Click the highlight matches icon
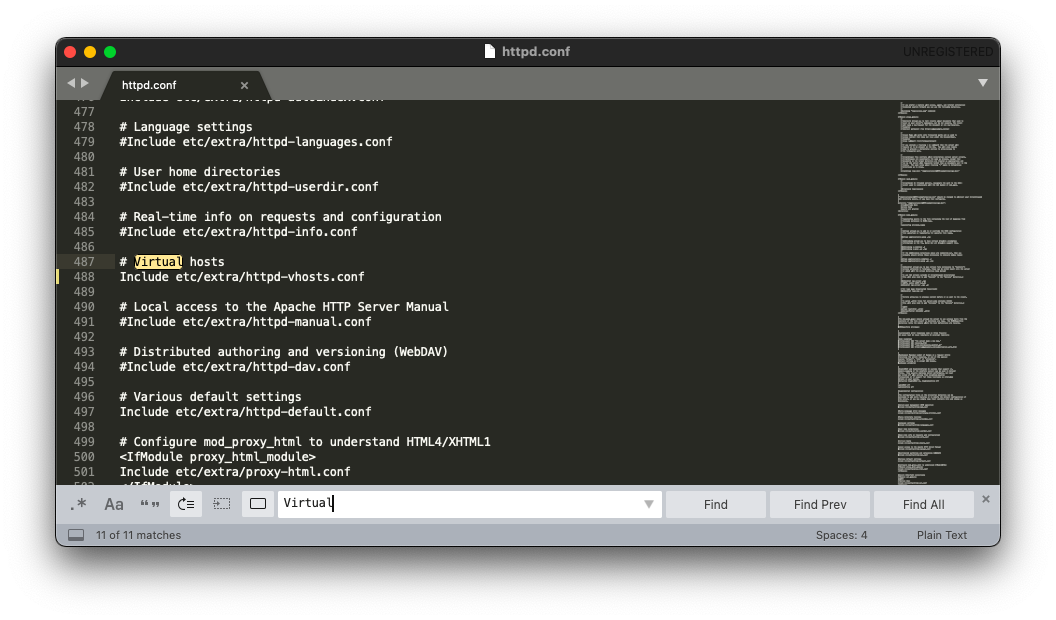 click(258, 504)
